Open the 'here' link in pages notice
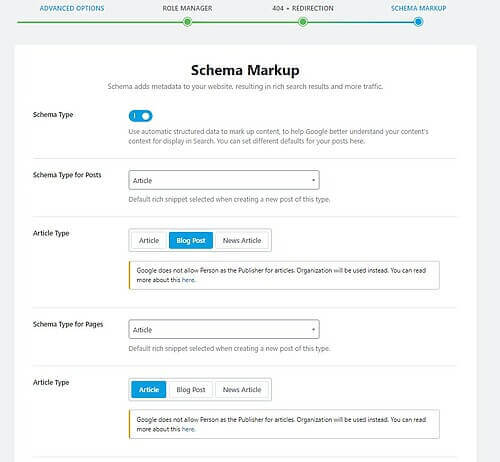Viewport: 500px width, 462px height. (x=188, y=429)
